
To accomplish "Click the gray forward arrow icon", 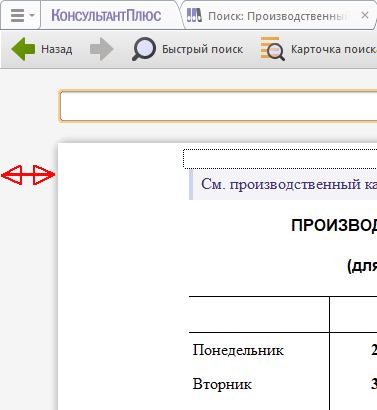I will [x=102, y=49].
